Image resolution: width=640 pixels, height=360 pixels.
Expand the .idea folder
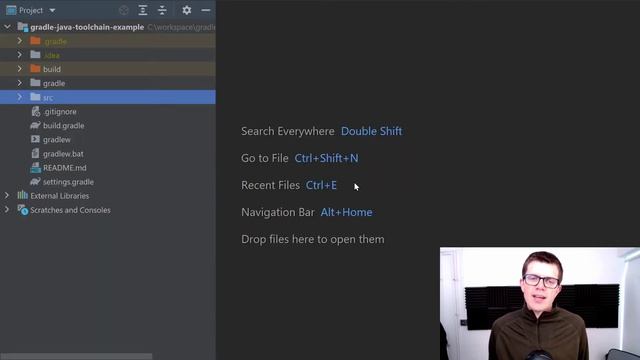click(x=20, y=55)
